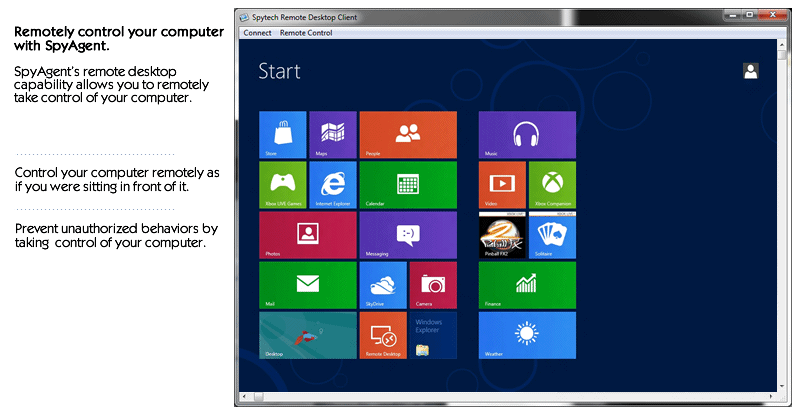The height and width of the screenshot is (419, 800).
Task: Launch the SkyDrive tile
Action: [383, 285]
